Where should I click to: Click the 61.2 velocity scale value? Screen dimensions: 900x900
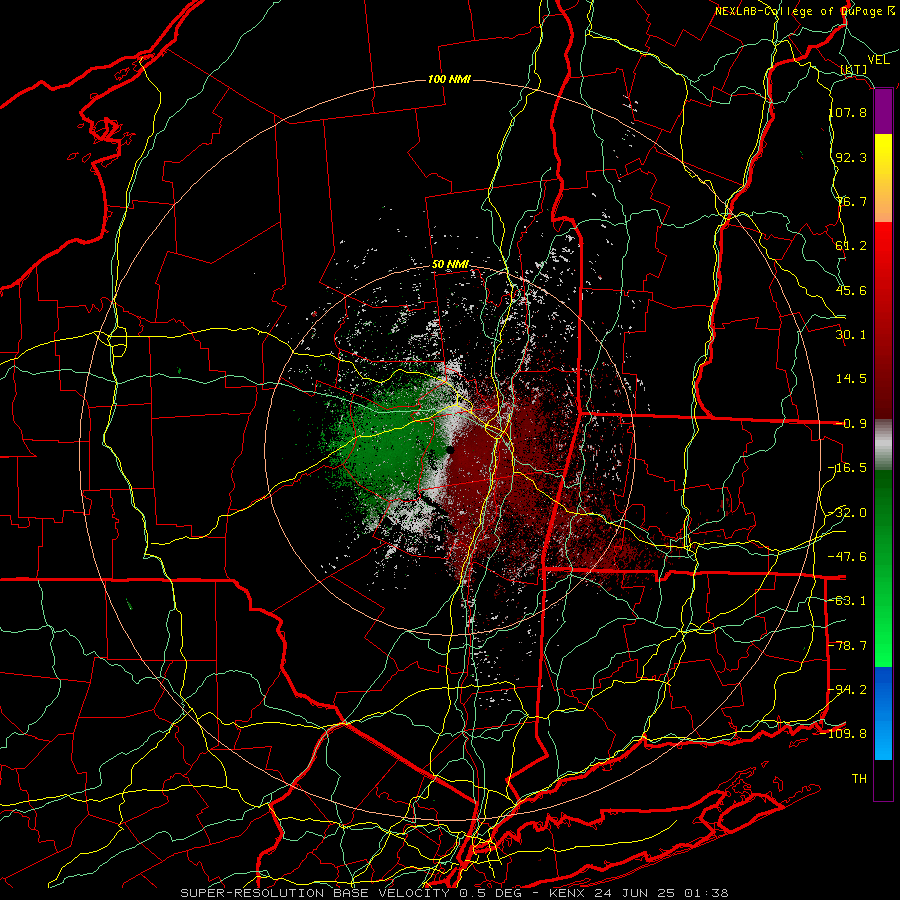(851, 246)
